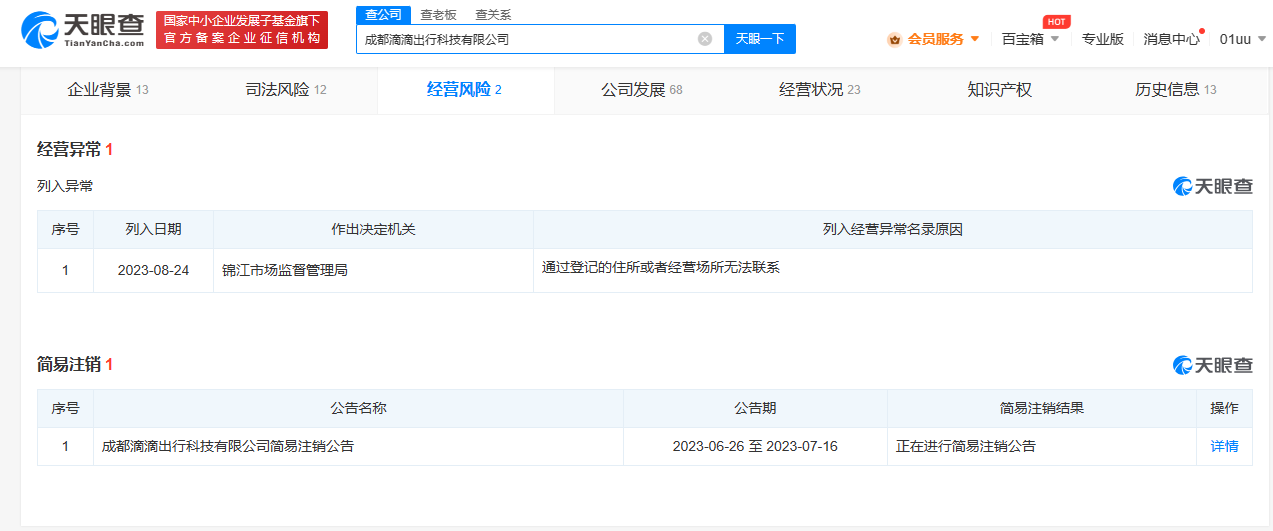Expand the 百宝箱 dropdown menu

point(1030,39)
